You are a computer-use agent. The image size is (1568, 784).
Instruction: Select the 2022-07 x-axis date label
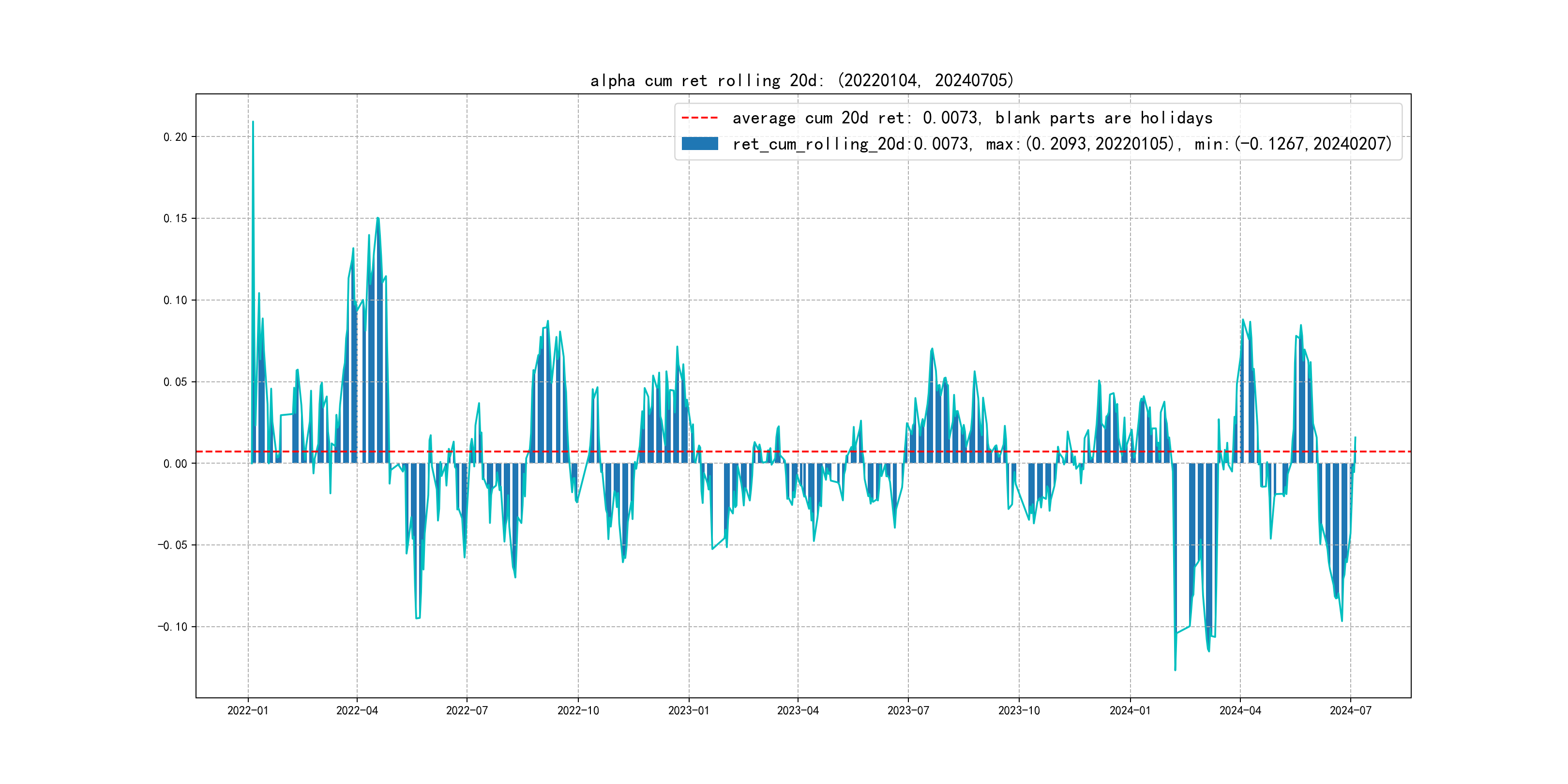pos(467,710)
